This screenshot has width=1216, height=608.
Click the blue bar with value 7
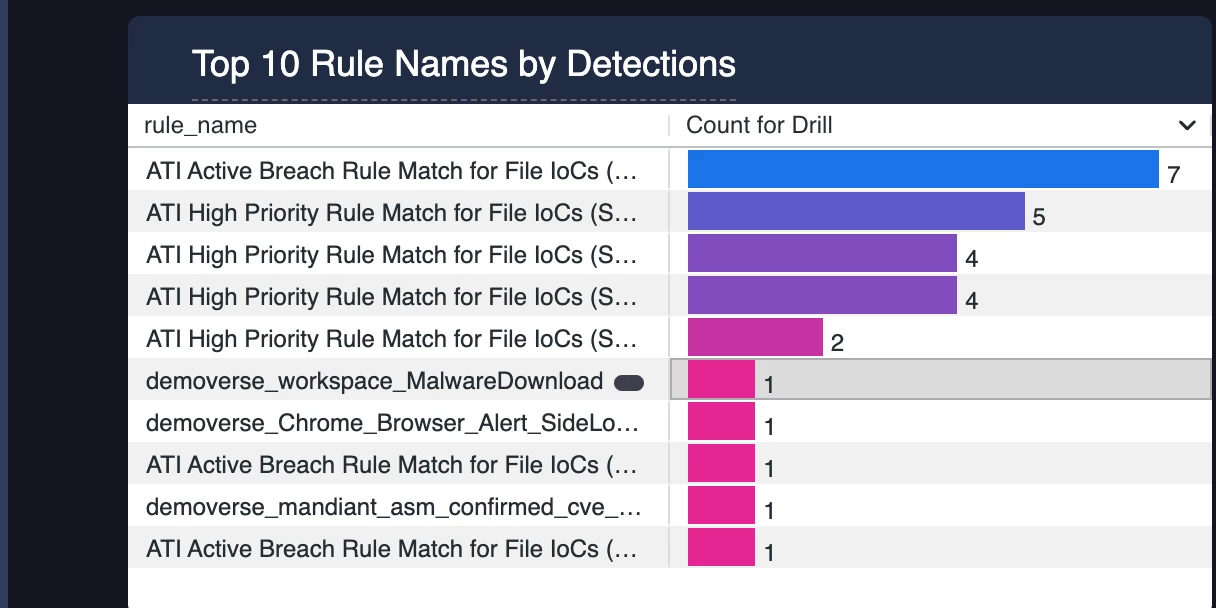[x=923, y=169]
